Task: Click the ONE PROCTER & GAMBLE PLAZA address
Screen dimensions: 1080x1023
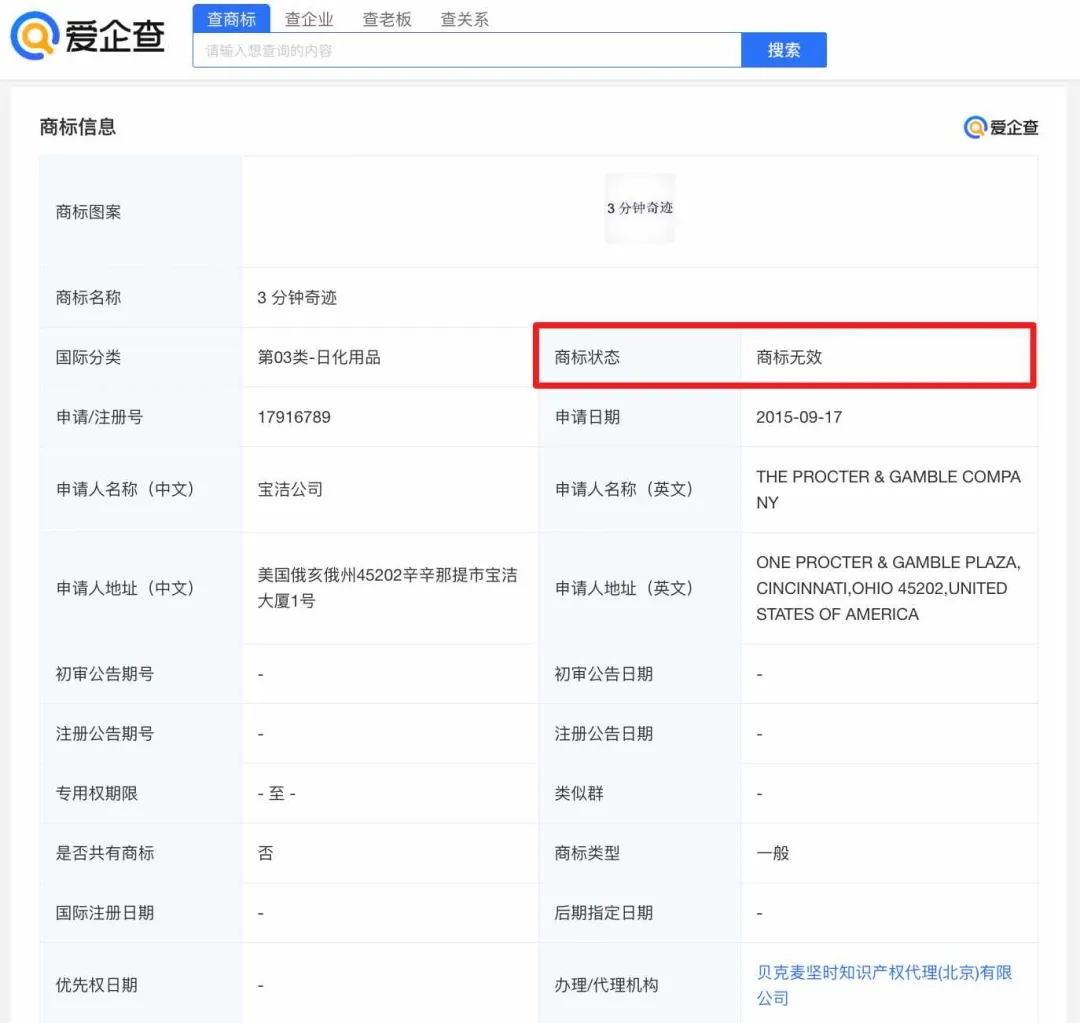Action: (x=888, y=588)
